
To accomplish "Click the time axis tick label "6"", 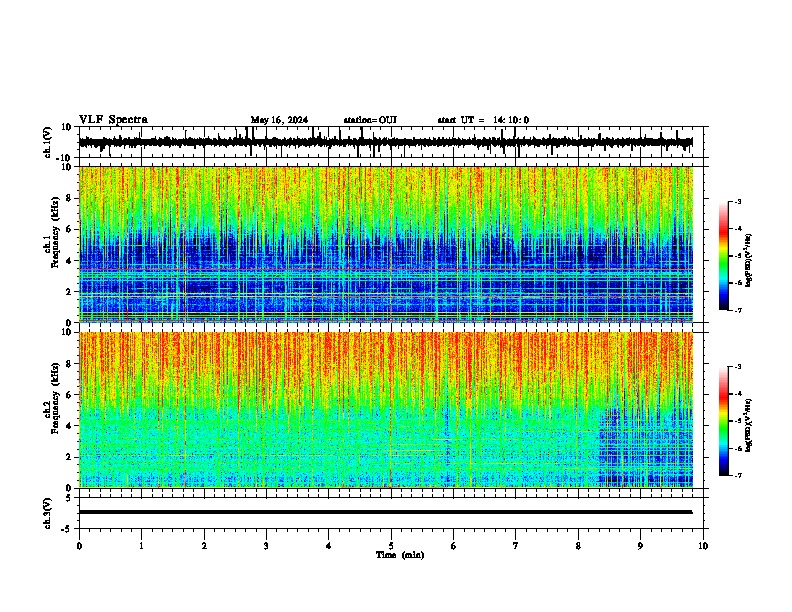I will coord(453,546).
